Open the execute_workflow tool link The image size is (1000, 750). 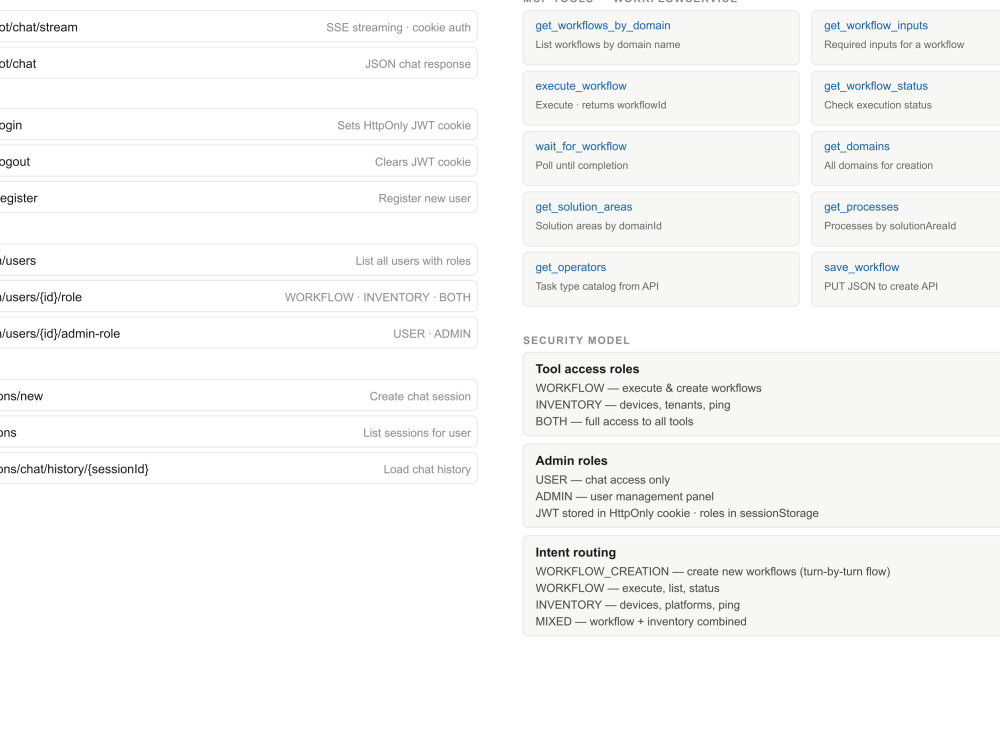point(581,86)
